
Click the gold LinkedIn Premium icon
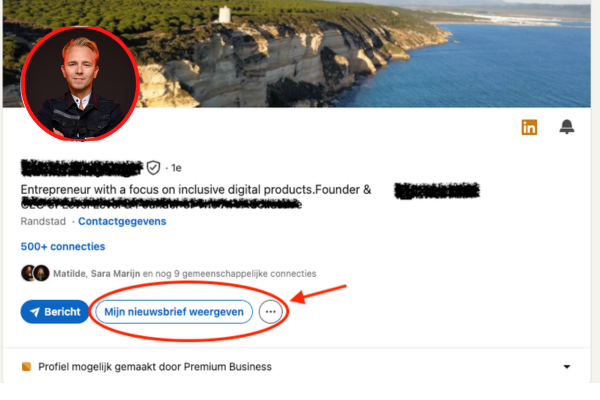point(529,127)
